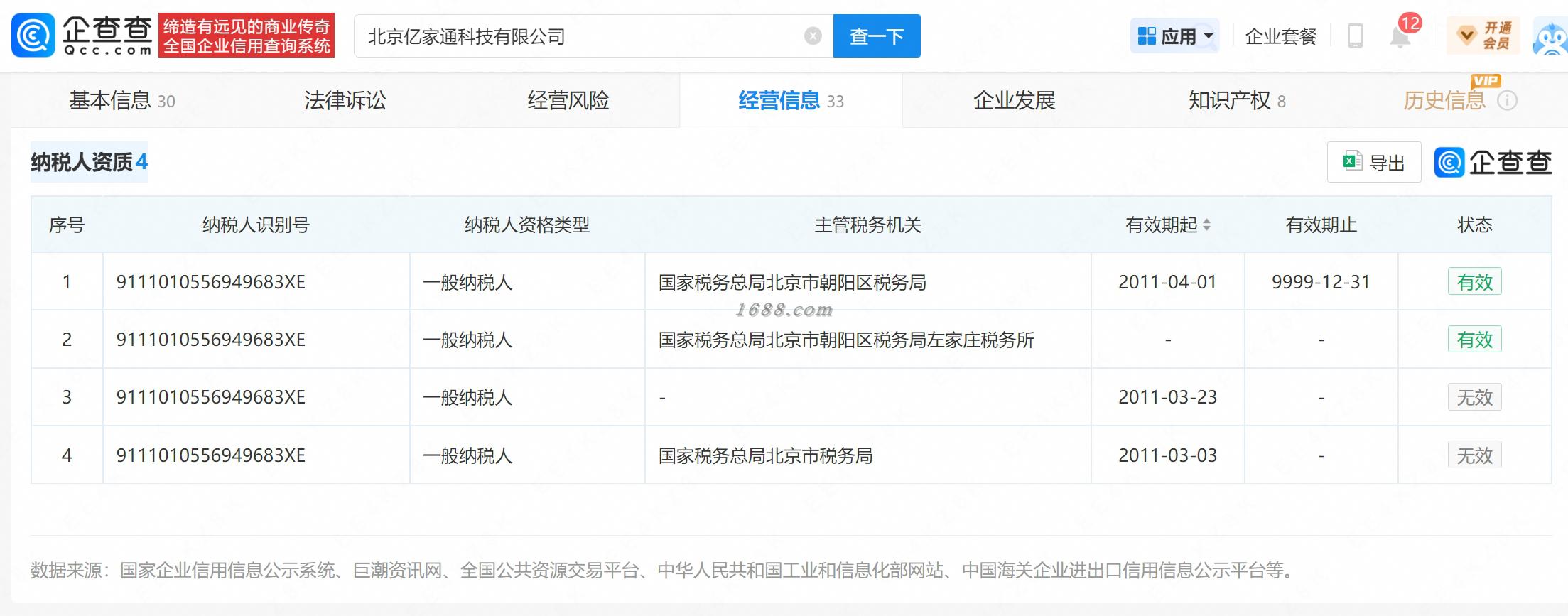Switch to the 经营风险 tab
This screenshot has width=1568, height=616.
(568, 101)
